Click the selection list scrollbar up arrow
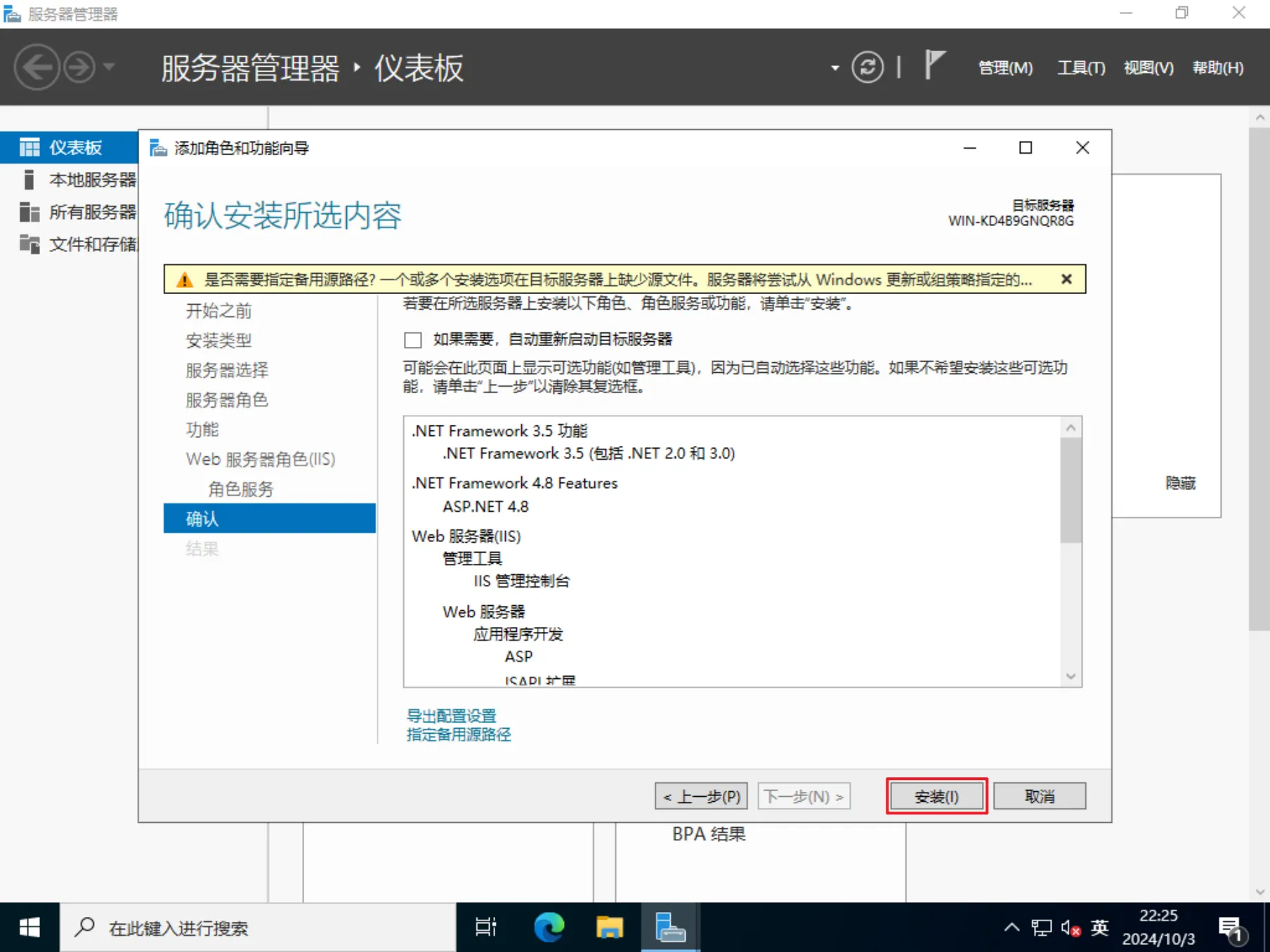Image resolution: width=1270 pixels, height=952 pixels. click(x=1071, y=428)
